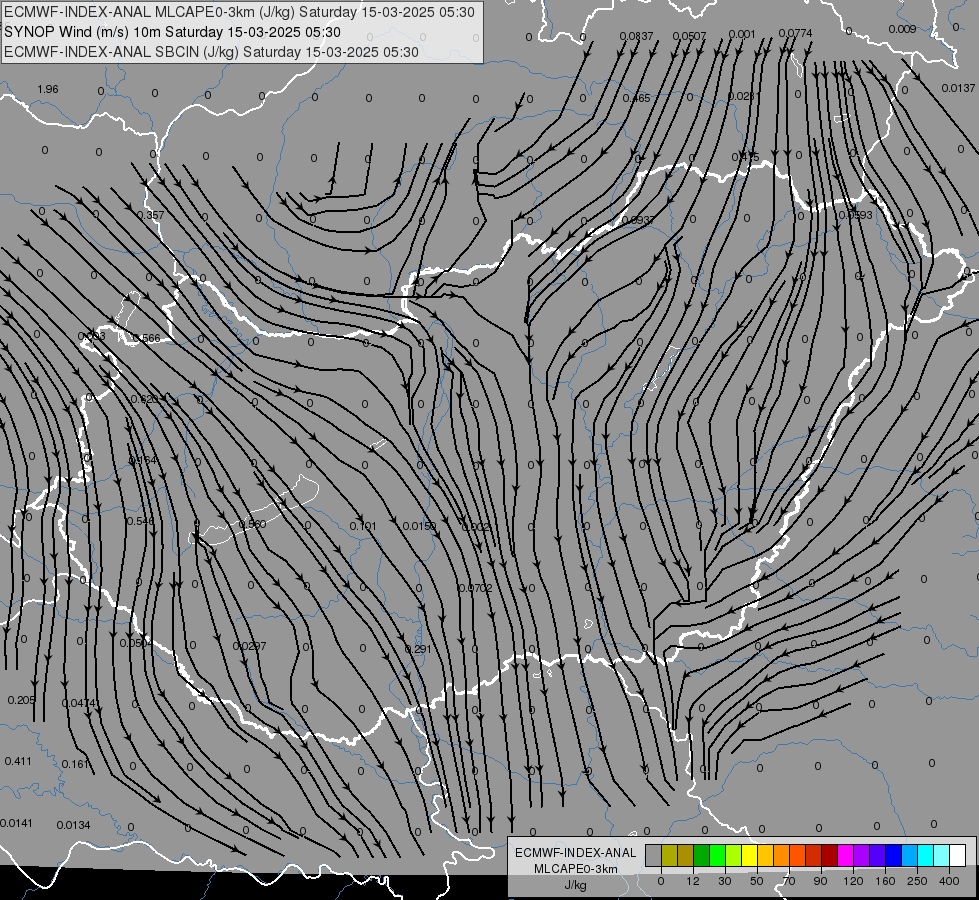This screenshot has height=900, width=979.
Task: Click the bright cyan legend swatch
Action: coord(926,855)
